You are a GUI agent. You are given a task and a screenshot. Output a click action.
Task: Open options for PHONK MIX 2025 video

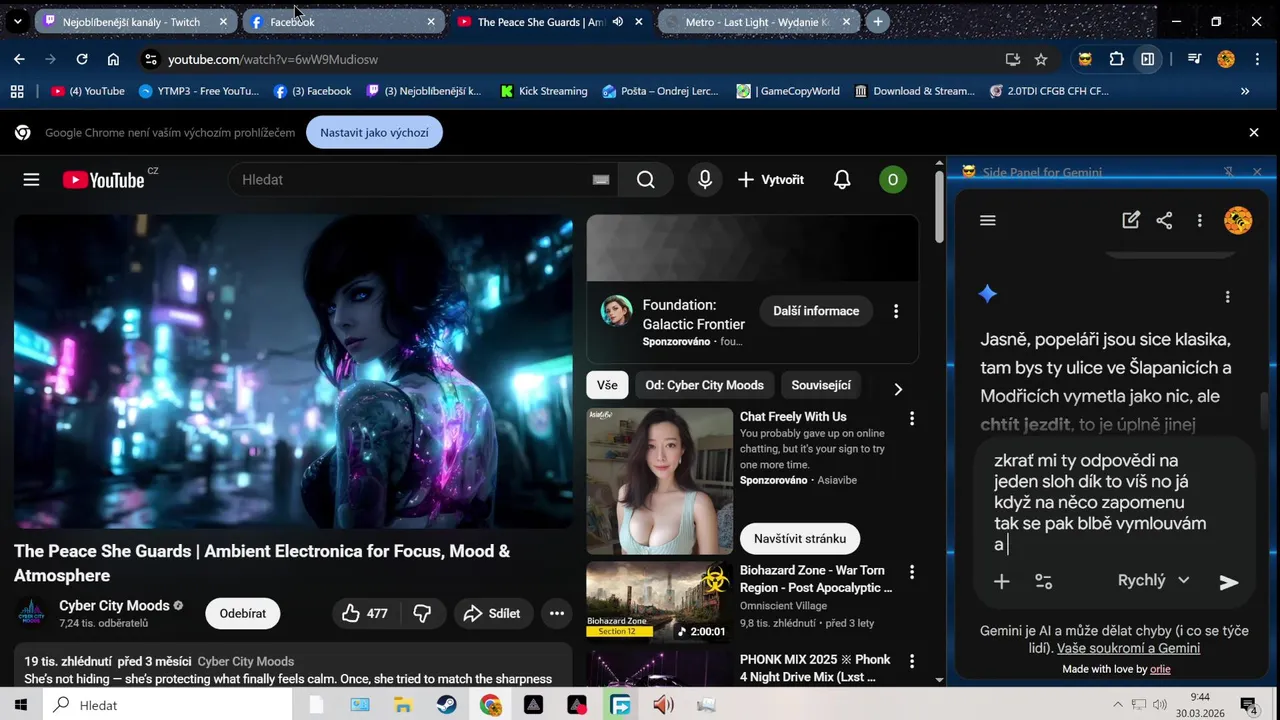pos(911,661)
